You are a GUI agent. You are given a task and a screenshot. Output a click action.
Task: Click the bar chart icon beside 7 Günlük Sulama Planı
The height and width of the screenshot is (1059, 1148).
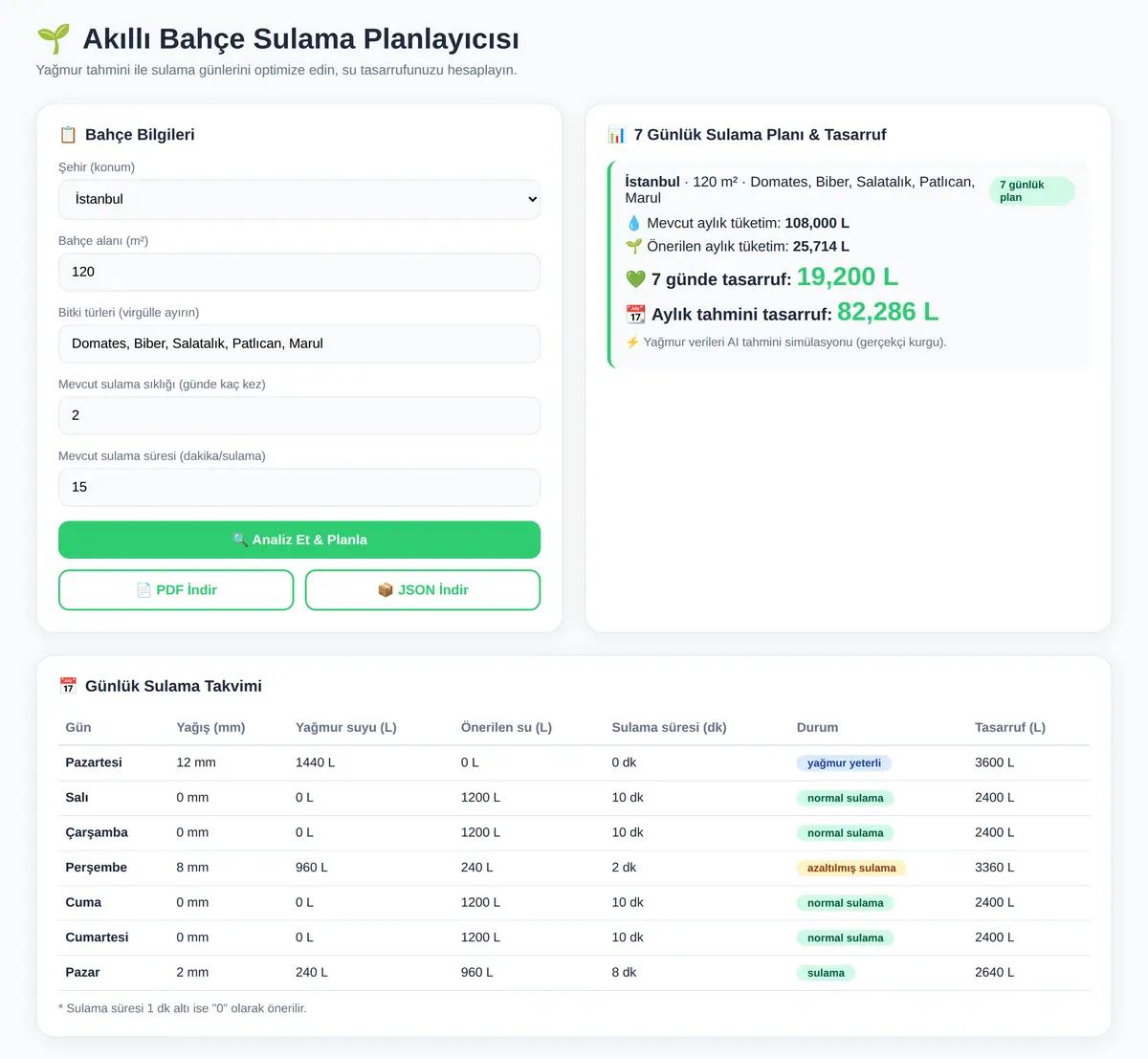[617, 135]
